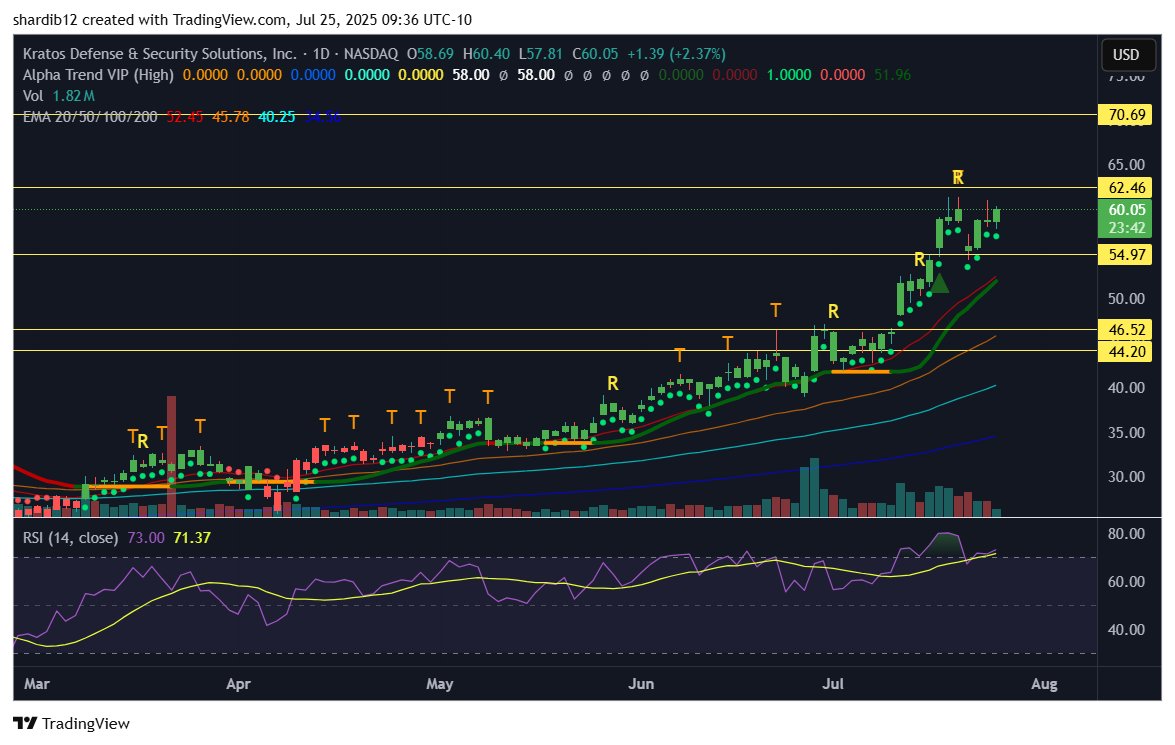Select the current price label 60.05
The height and width of the screenshot is (745, 1175).
(1126, 210)
